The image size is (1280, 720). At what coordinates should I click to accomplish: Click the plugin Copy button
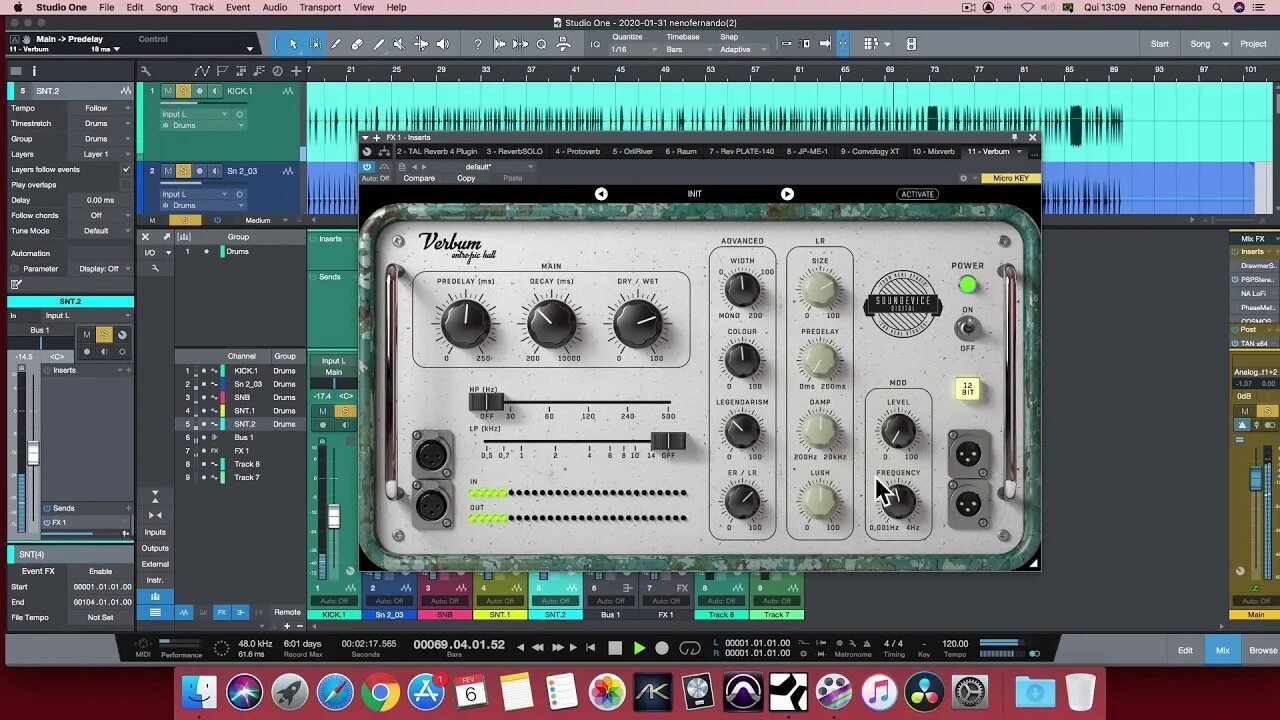[x=466, y=178]
